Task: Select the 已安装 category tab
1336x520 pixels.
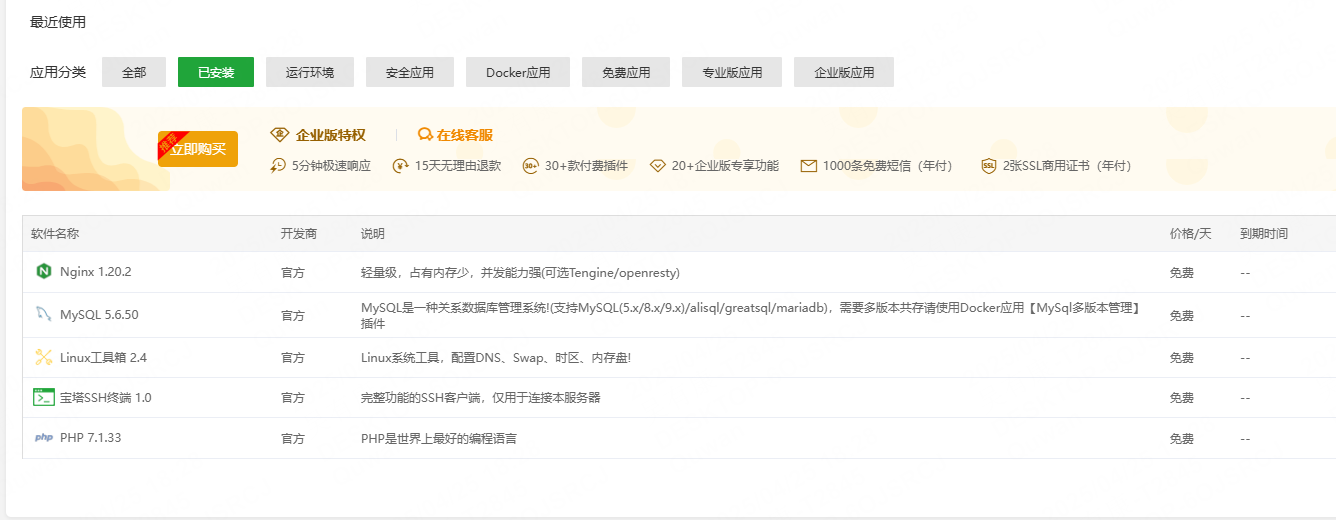Action: 216,72
